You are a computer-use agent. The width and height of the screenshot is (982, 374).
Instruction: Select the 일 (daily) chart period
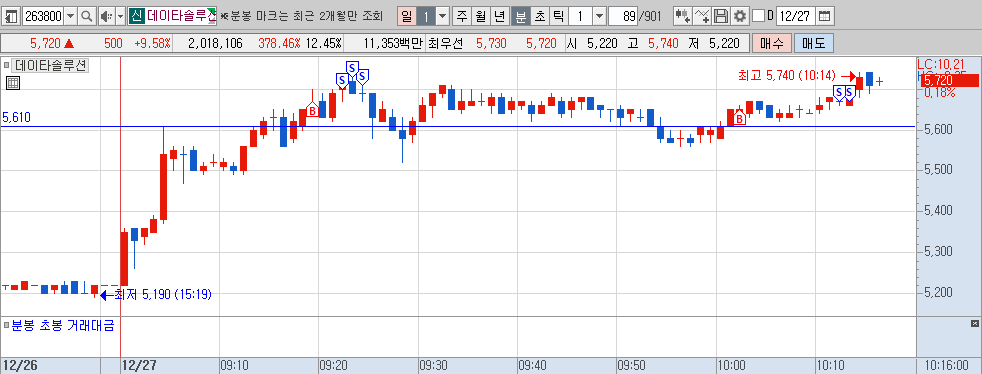click(x=407, y=16)
